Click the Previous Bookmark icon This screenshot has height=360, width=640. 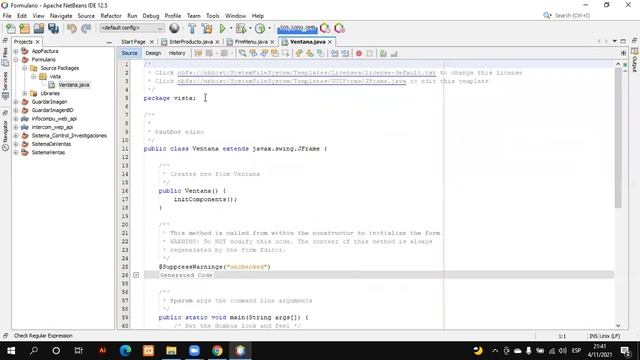tap(299, 53)
